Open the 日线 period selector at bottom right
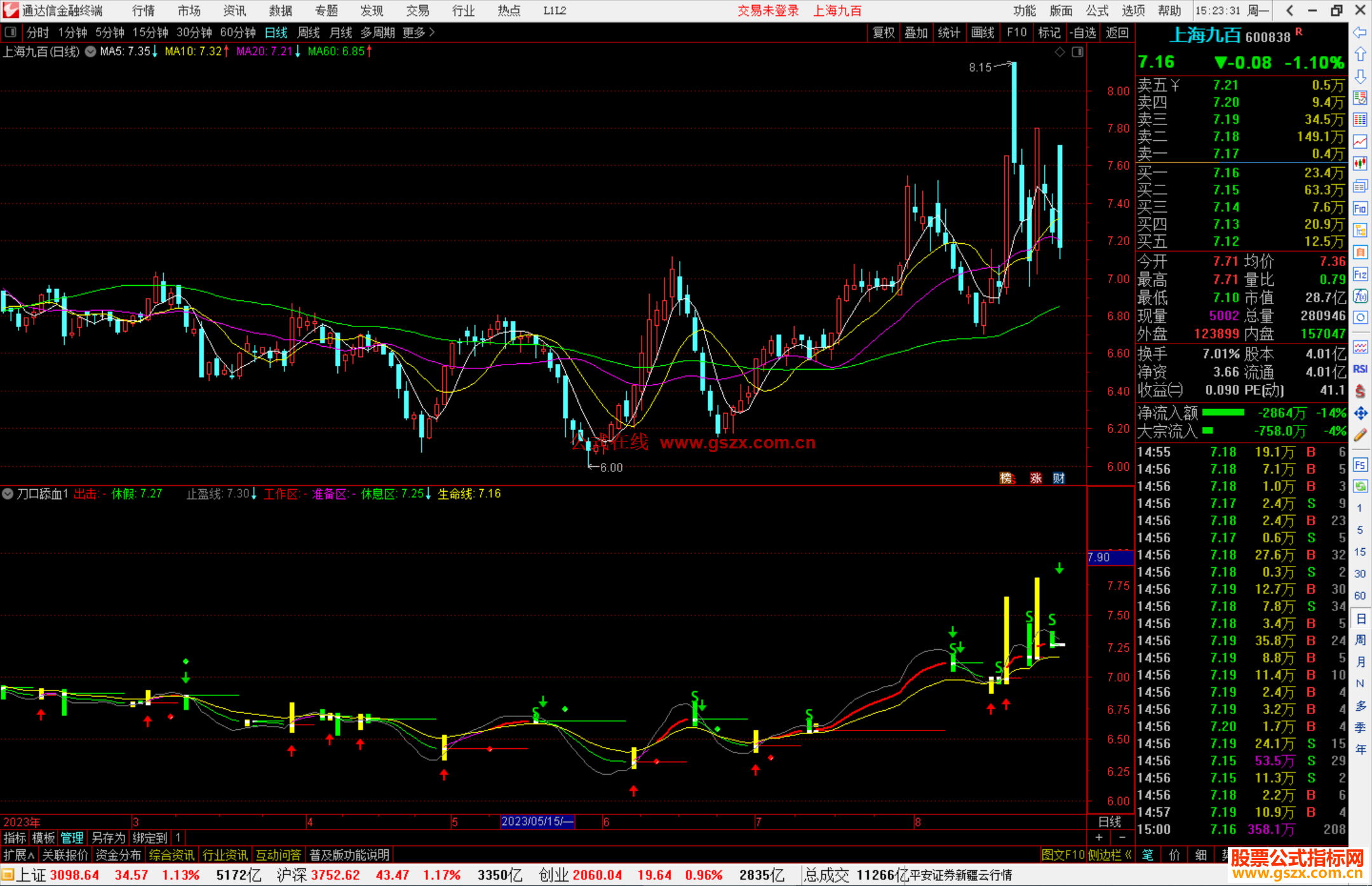Image resolution: width=1372 pixels, height=886 pixels. [x=1110, y=822]
